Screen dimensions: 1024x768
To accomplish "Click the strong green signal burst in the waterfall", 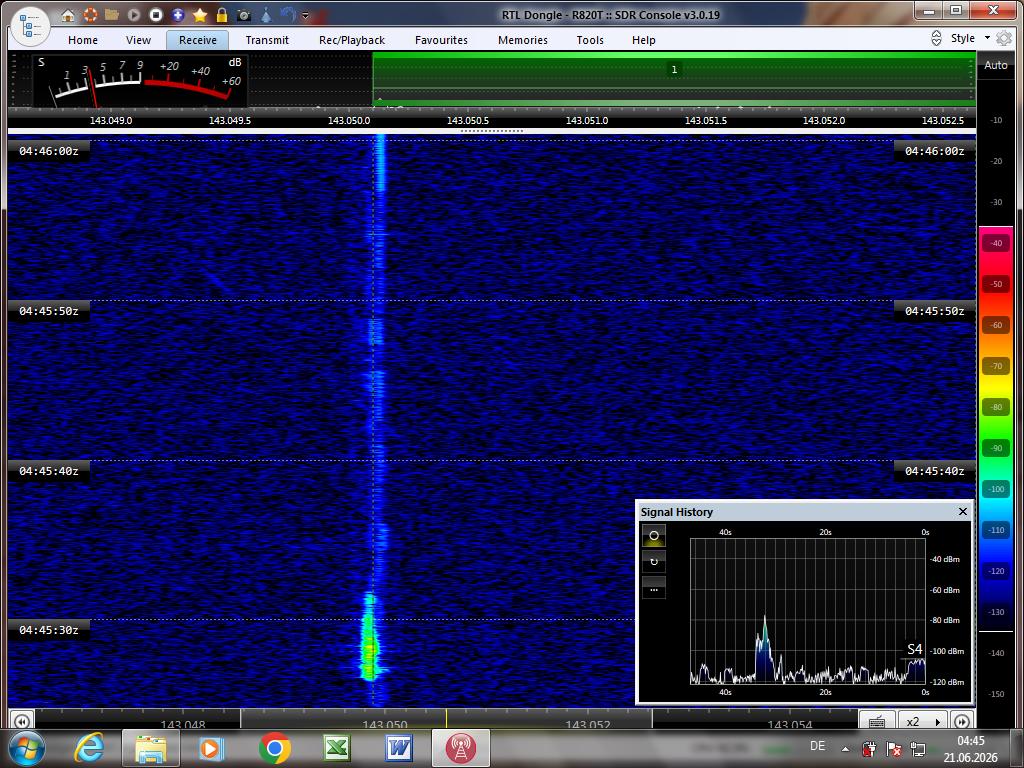I will 370,643.
